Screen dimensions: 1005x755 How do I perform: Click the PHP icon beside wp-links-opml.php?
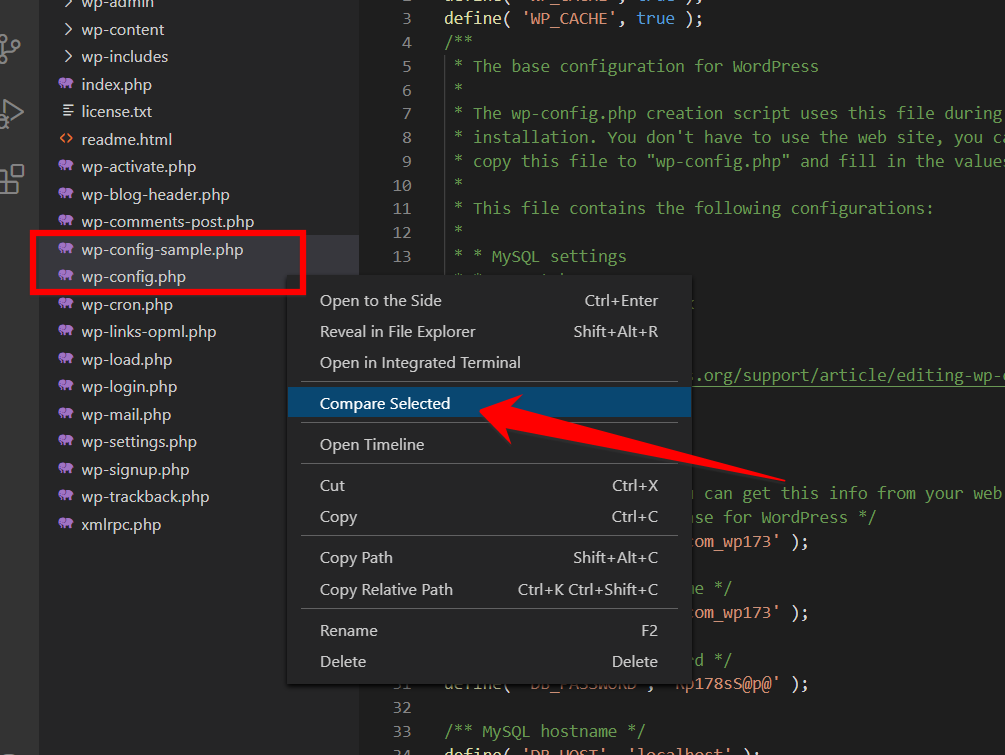(65, 331)
